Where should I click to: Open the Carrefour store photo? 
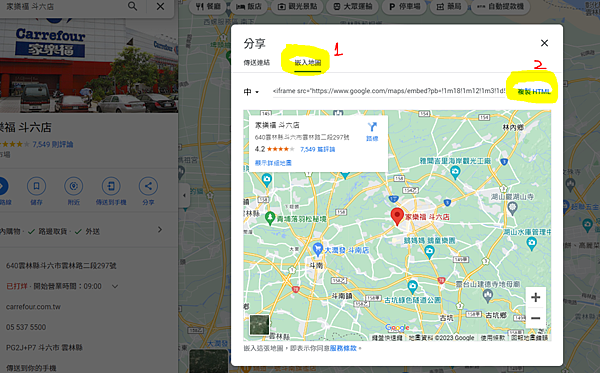[89, 65]
